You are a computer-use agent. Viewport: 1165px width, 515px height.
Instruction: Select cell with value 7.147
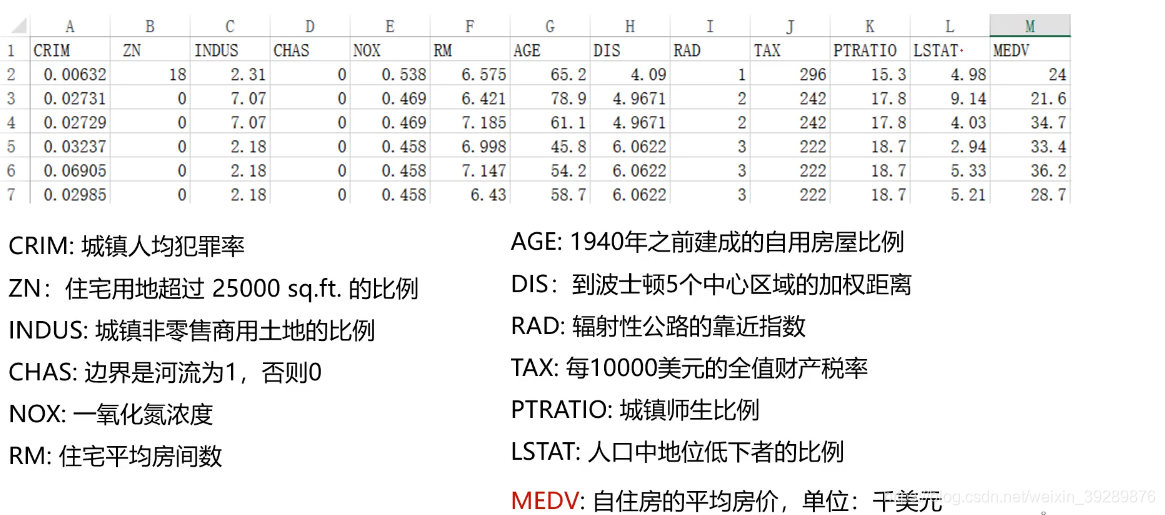[469, 171]
